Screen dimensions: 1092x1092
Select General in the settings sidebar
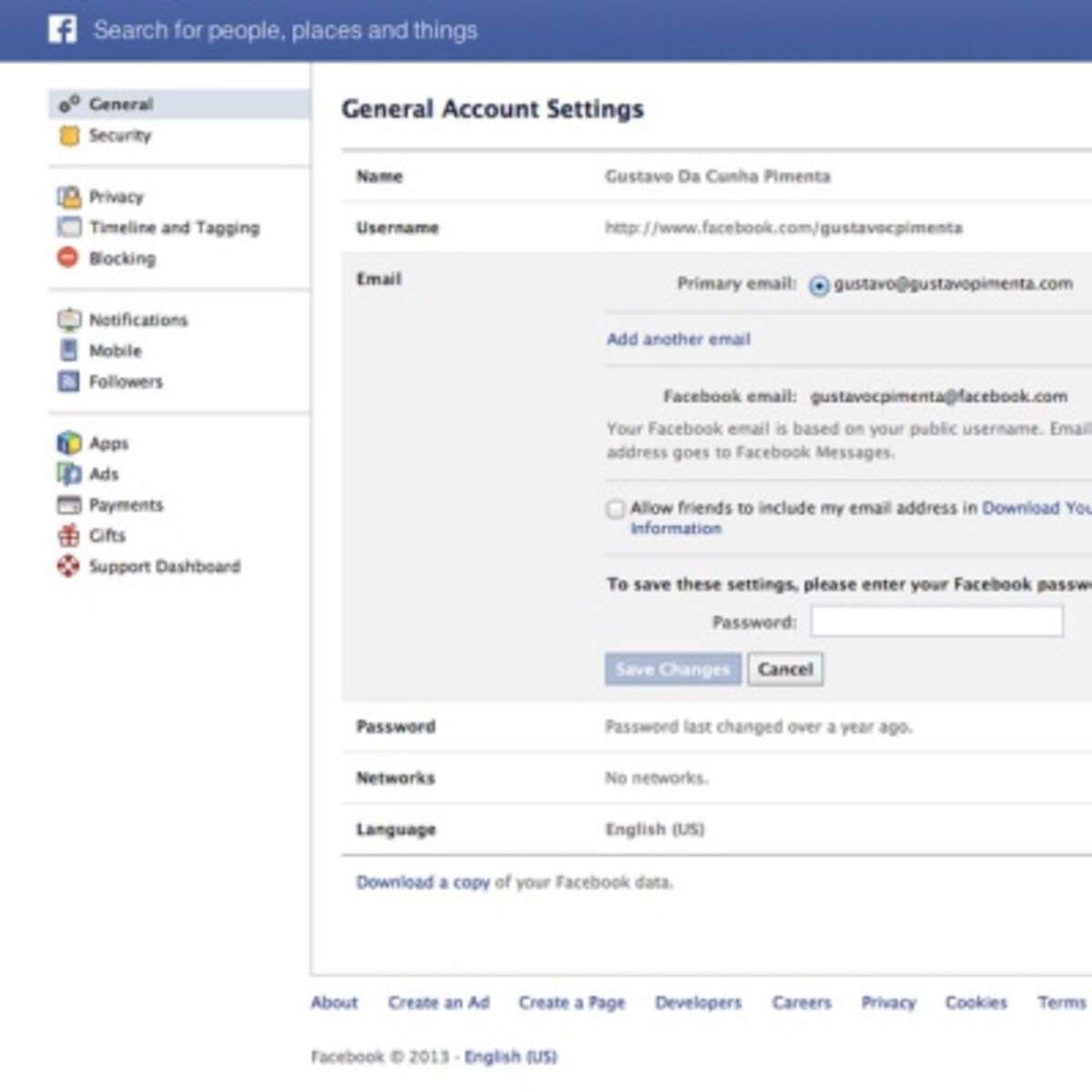pos(120,105)
